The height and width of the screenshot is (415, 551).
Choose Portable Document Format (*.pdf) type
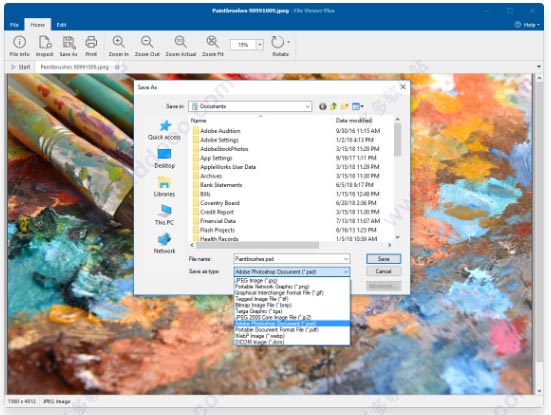tap(292, 330)
